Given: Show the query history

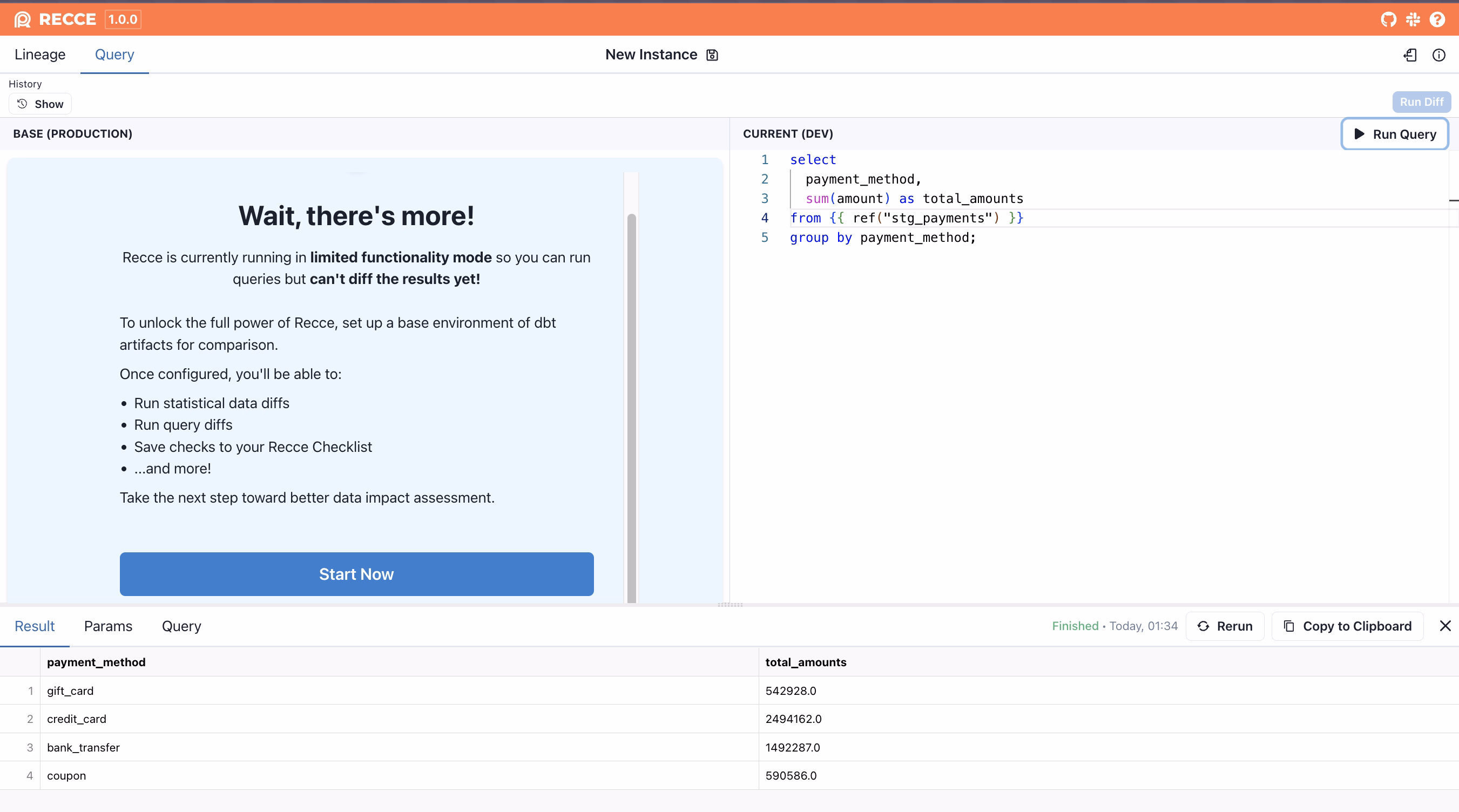Looking at the screenshot, I should tap(39, 104).
